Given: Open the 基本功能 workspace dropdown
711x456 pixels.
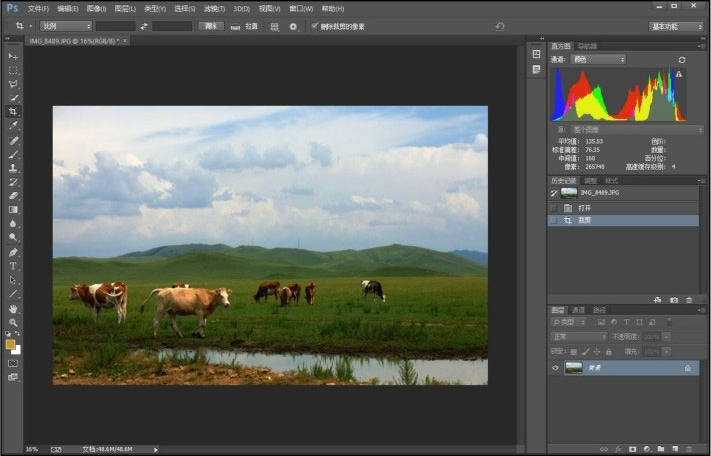Looking at the screenshot, I should pyautogui.click(x=676, y=26).
